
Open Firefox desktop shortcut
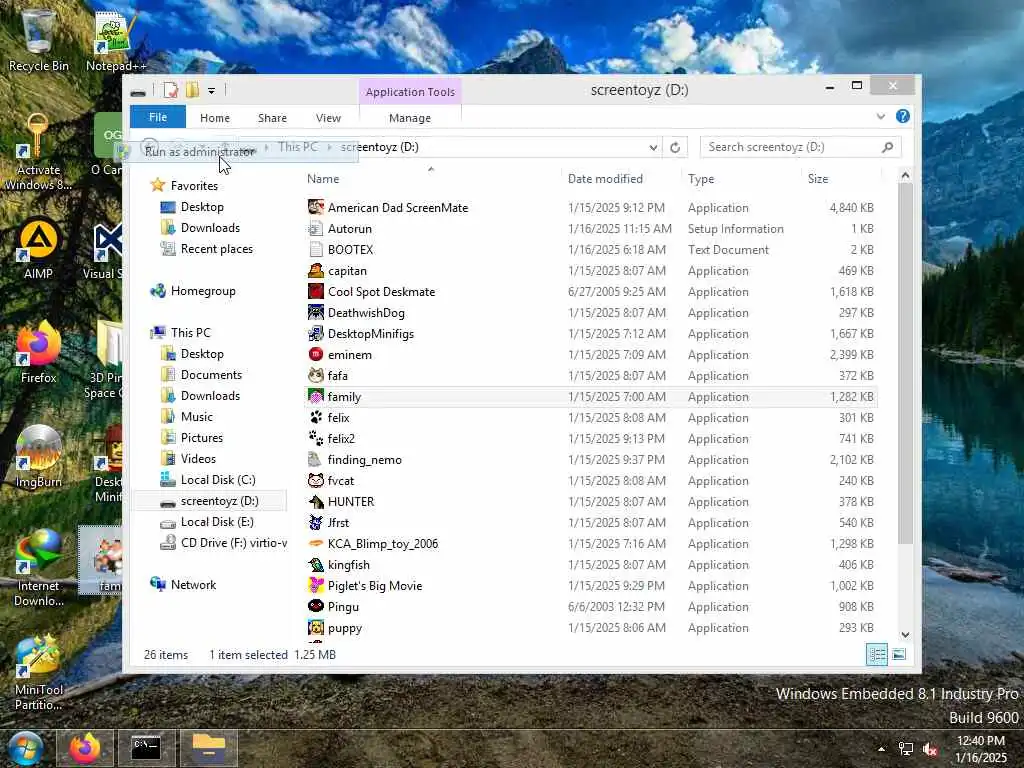pos(39,352)
